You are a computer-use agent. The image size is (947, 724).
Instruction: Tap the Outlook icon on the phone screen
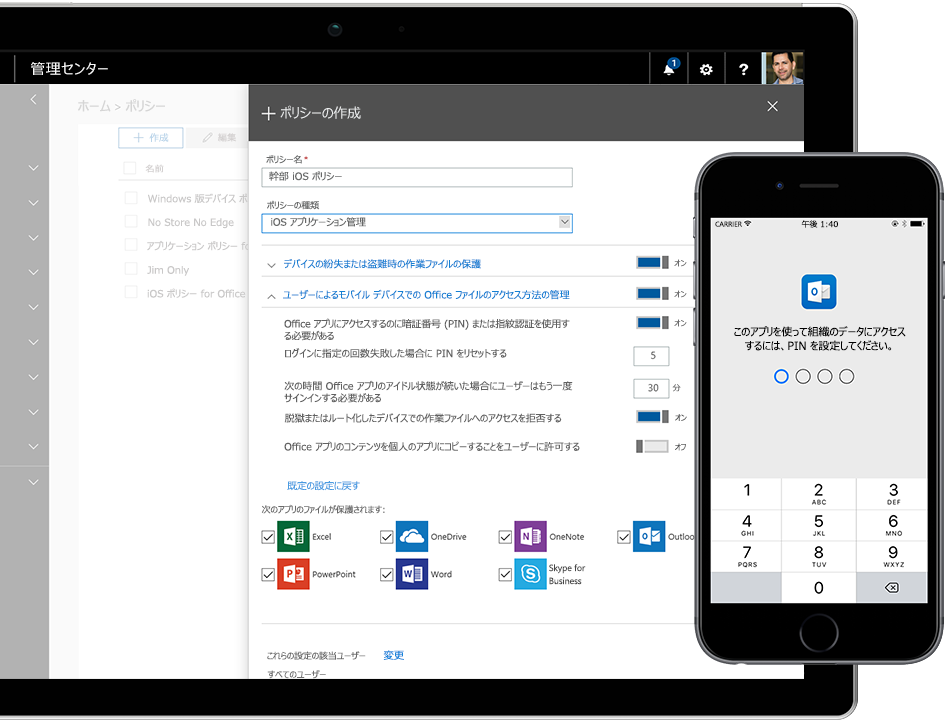(818, 292)
